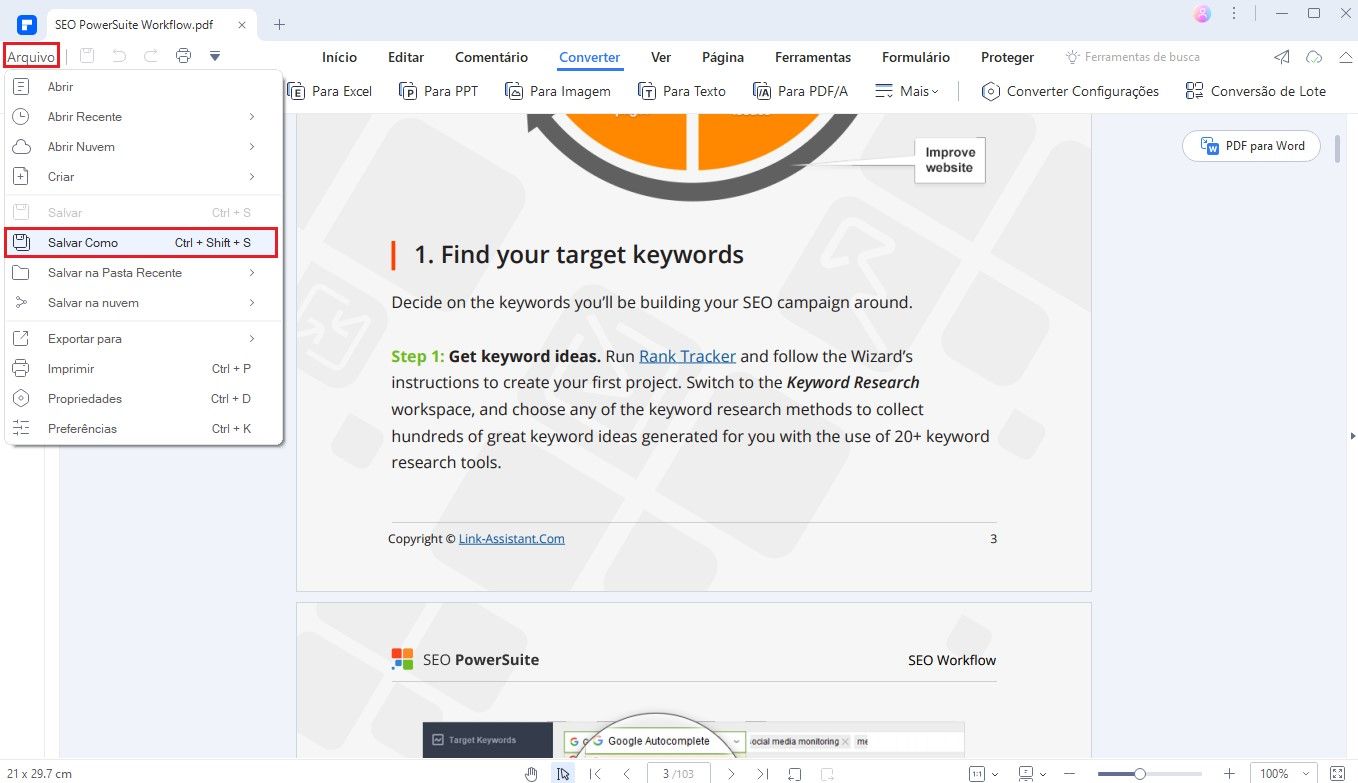Switch to the Comentário tab
This screenshot has height=783, width=1358.
pos(491,57)
